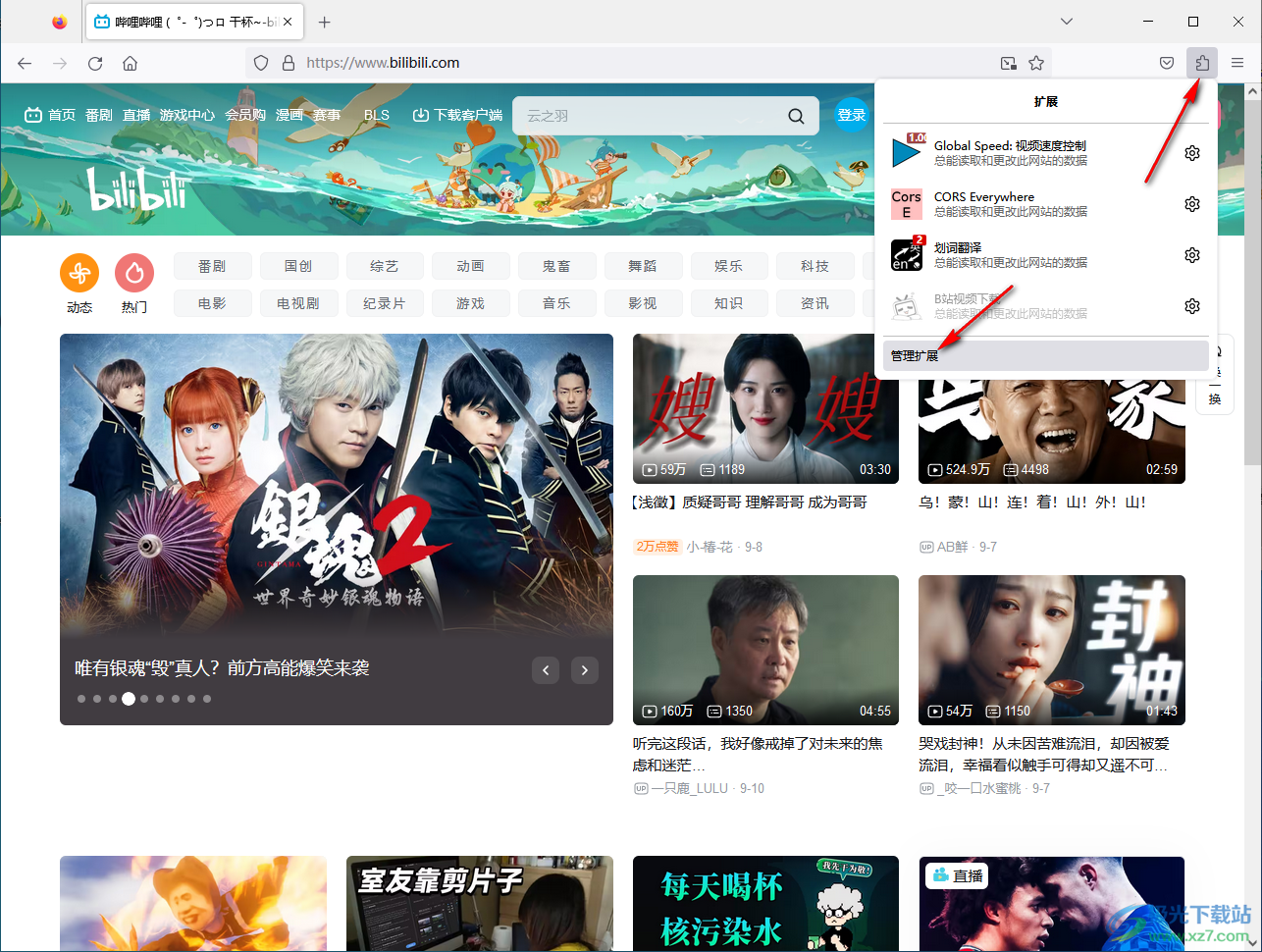Click the 划词翻译 extension entry
The height and width of the screenshot is (952, 1262).
pyautogui.click(x=1026, y=255)
